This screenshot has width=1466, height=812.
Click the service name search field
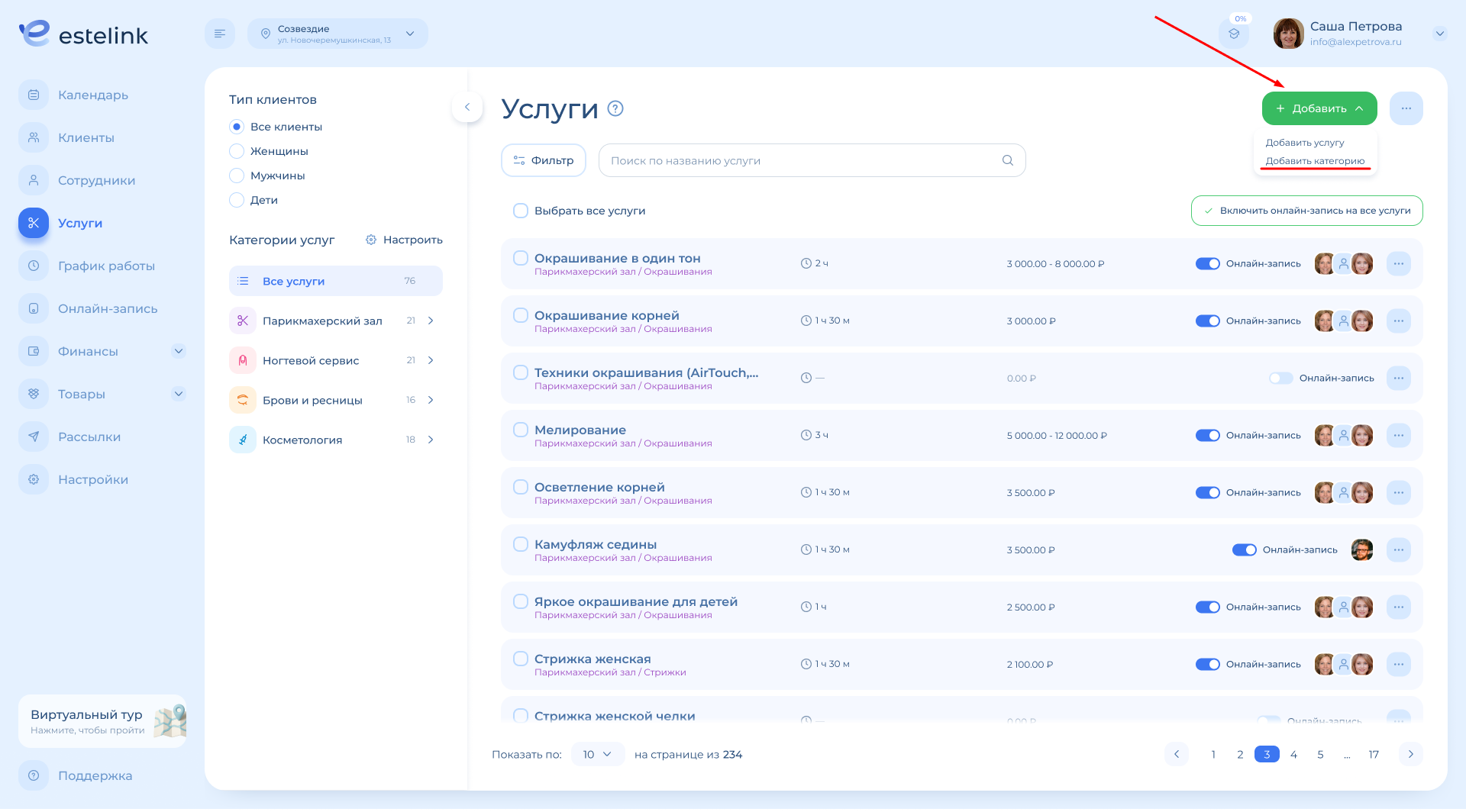[x=802, y=160]
